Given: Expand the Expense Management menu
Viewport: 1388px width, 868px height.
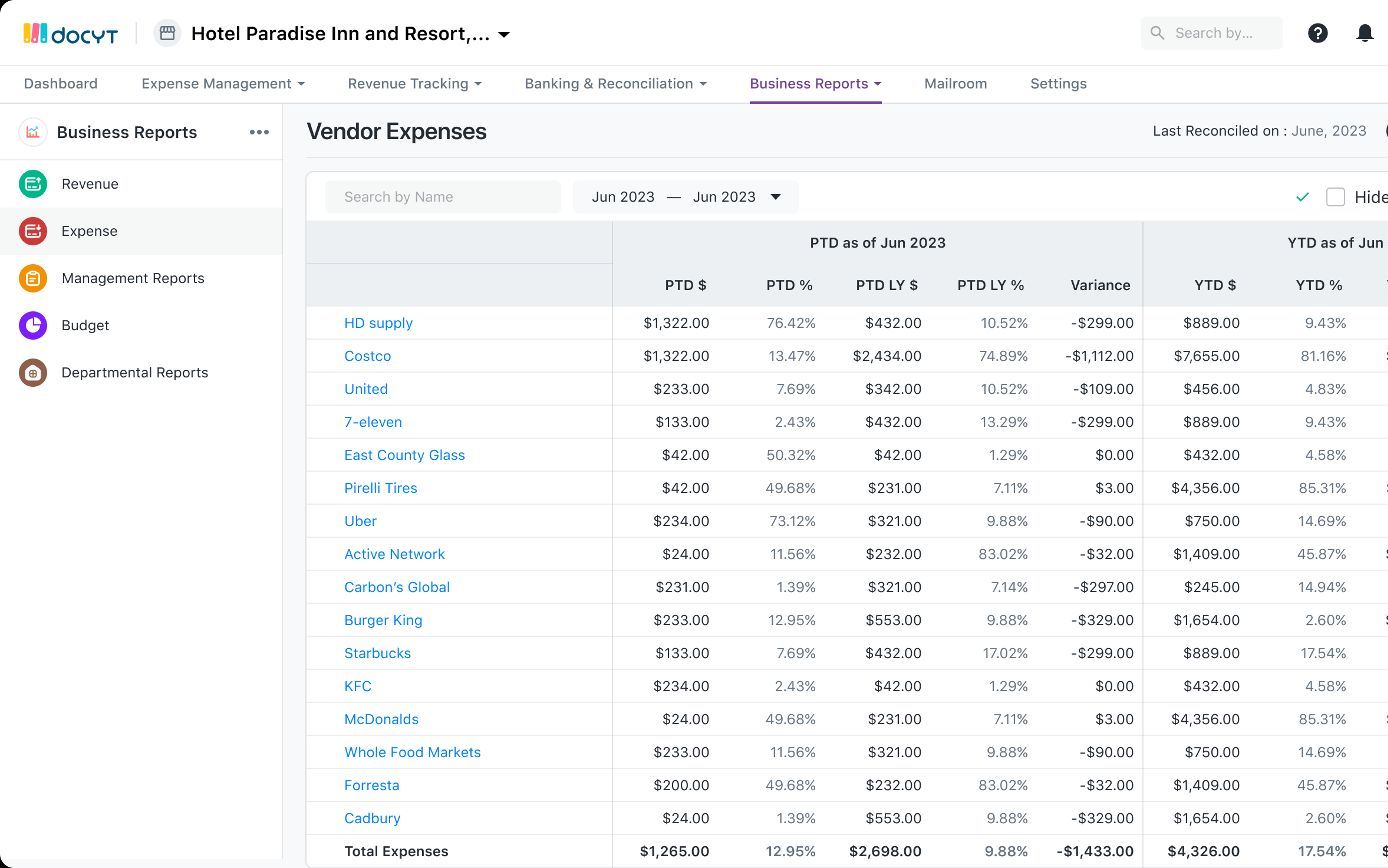Looking at the screenshot, I should coord(223,84).
